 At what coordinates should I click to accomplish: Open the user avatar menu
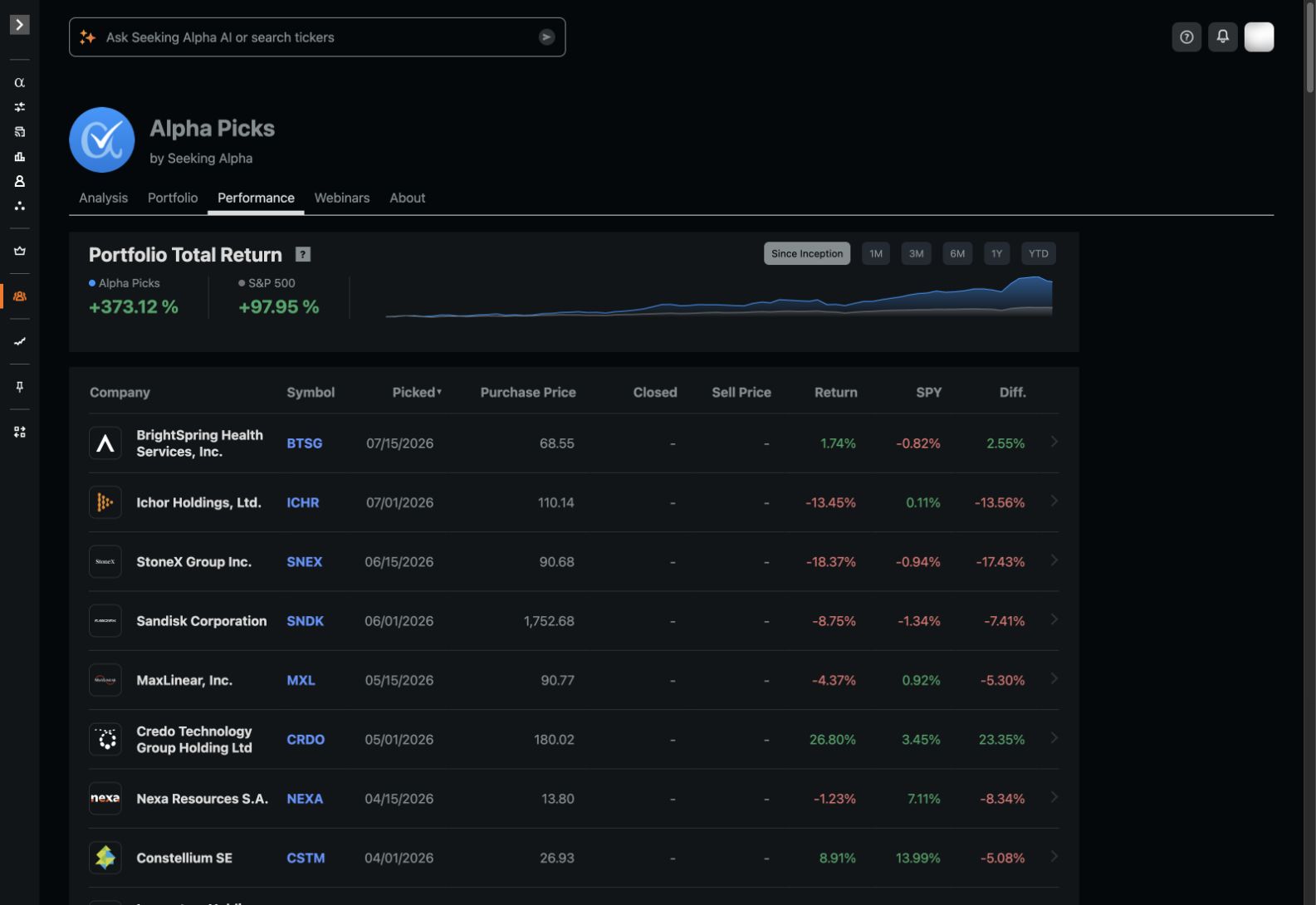coord(1259,37)
